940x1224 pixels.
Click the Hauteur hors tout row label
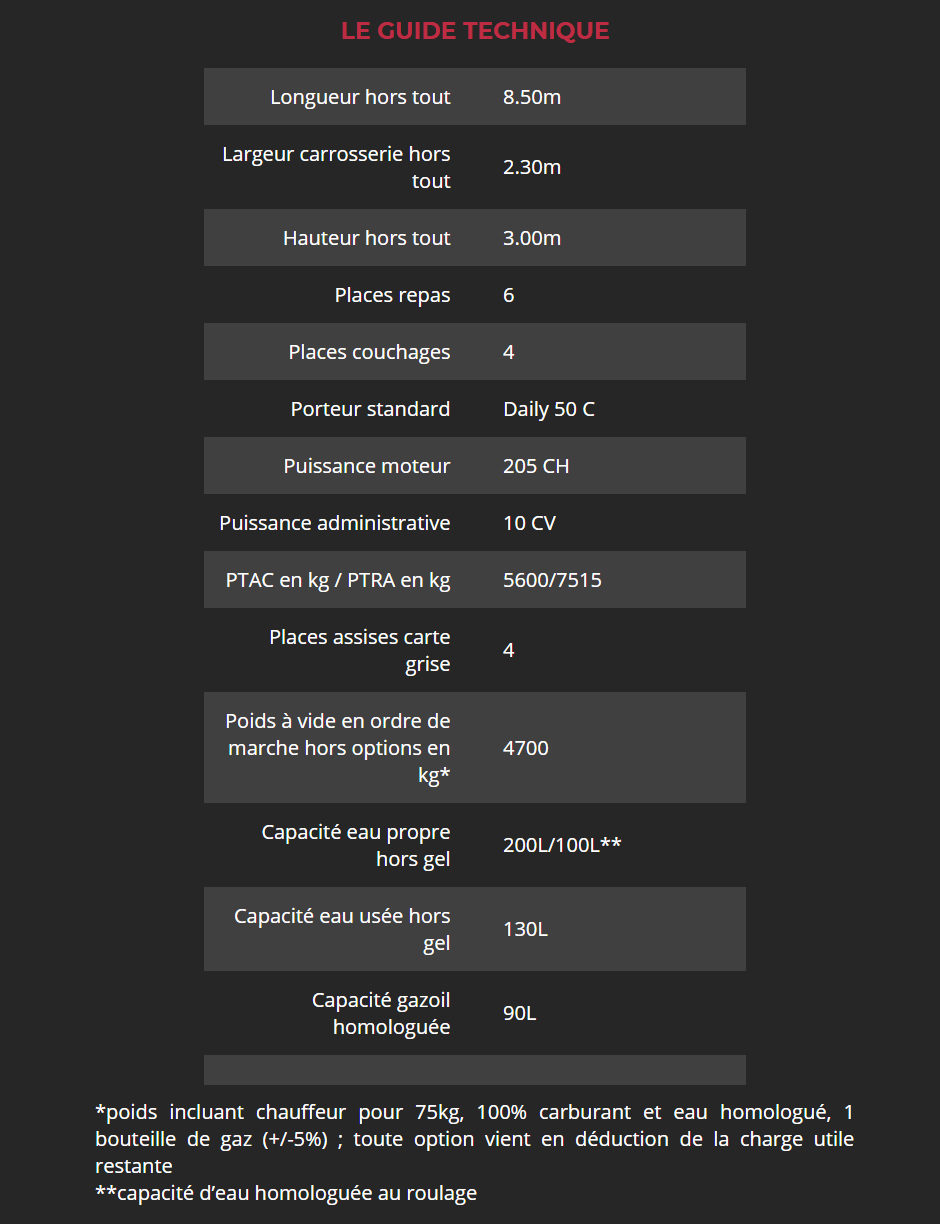367,238
